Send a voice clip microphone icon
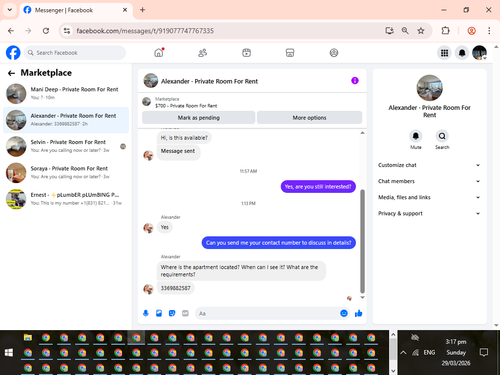The width and height of the screenshot is (500, 375). [146, 313]
